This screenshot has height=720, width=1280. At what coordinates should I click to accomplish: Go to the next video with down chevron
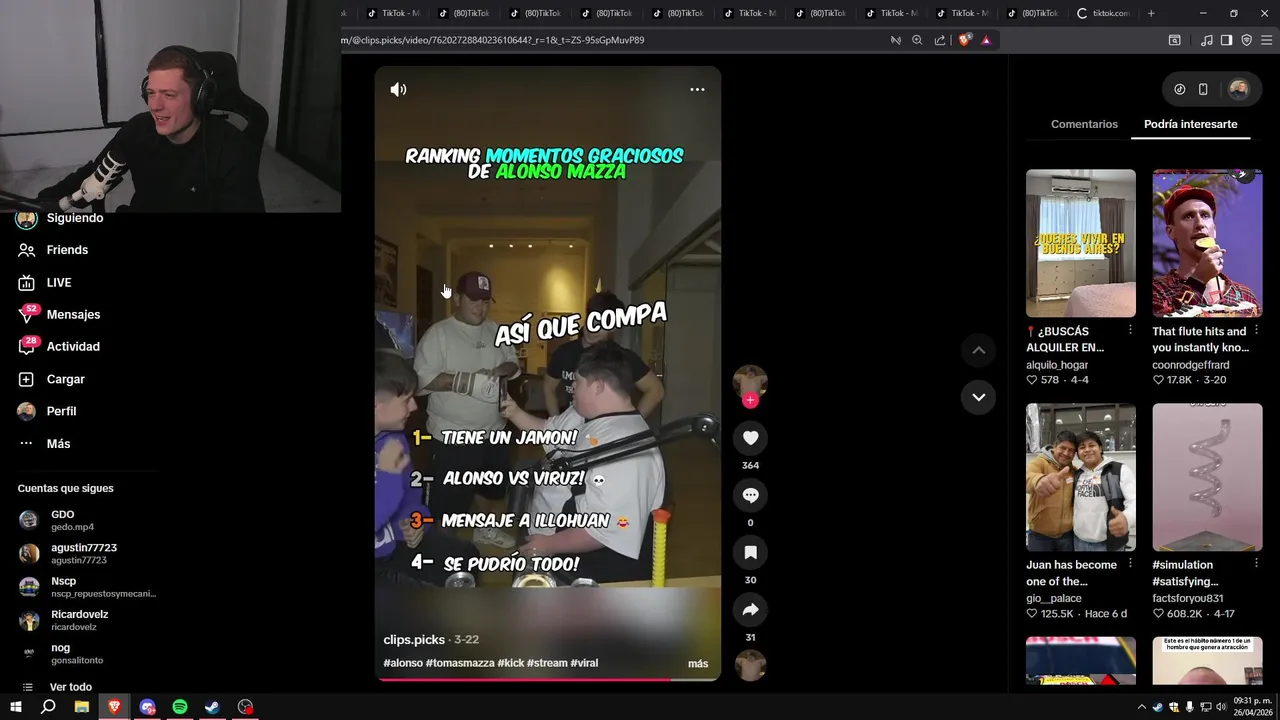click(978, 397)
